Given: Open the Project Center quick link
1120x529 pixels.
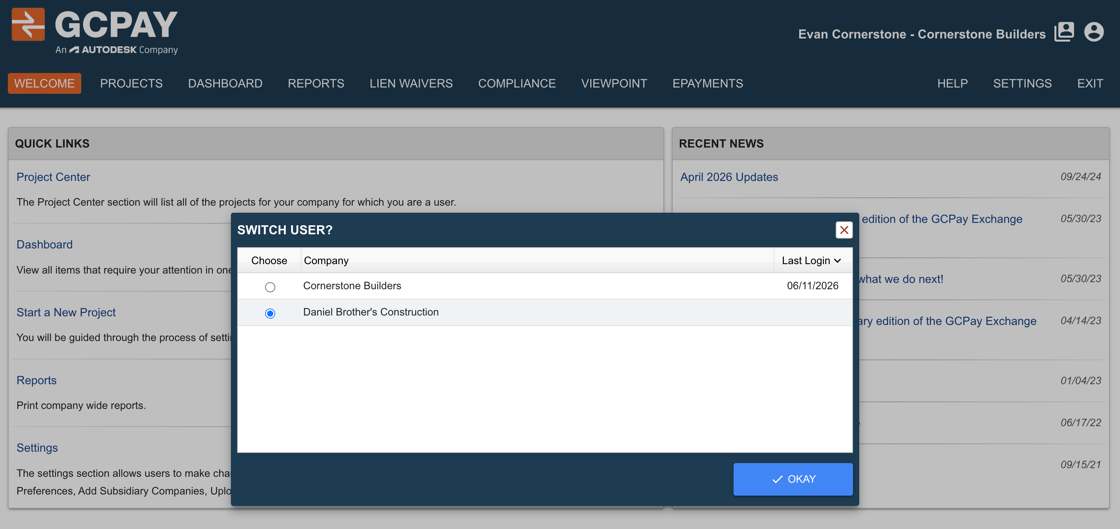Looking at the screenshot, I should pyautogui.click(x=54, y=177).
